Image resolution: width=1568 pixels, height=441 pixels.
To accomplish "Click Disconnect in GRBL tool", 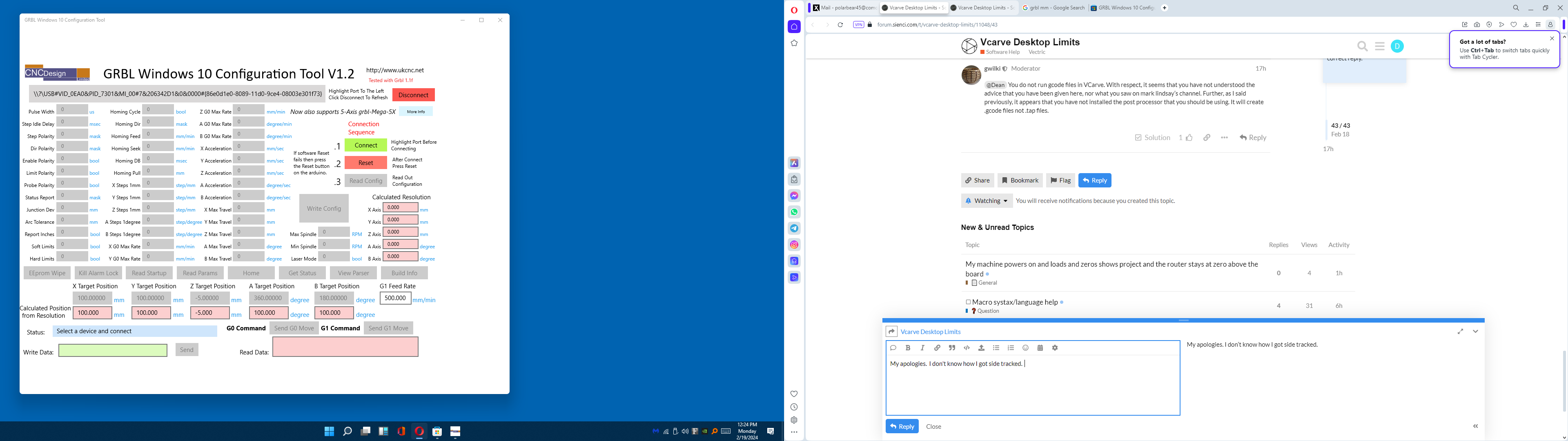I will 413,95.
